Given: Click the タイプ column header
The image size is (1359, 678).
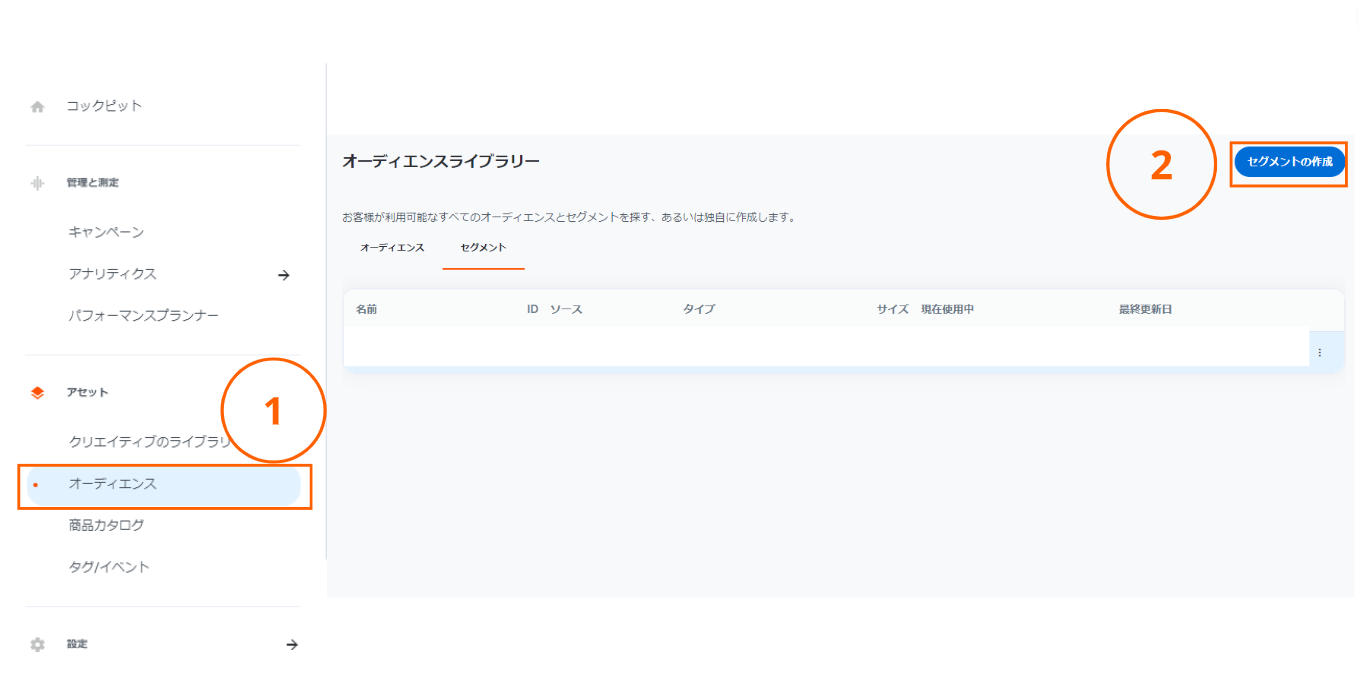Looking at the screenshot, I should pos(699,309).
